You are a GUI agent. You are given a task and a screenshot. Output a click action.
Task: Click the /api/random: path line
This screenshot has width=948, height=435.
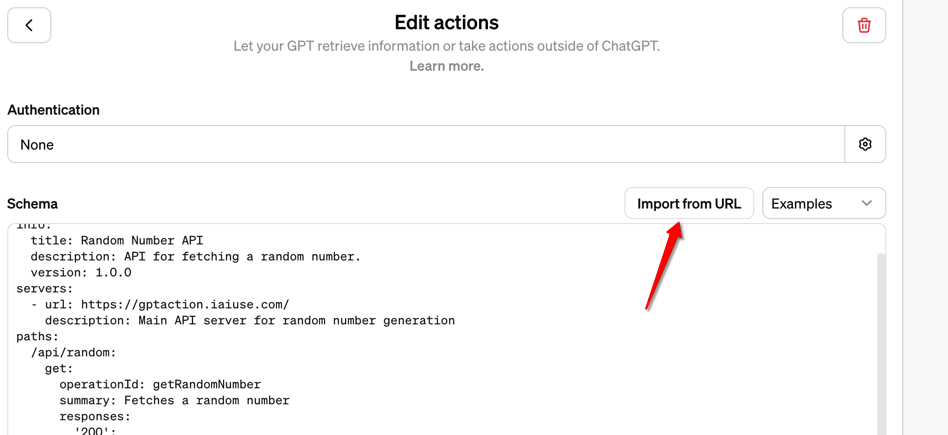(x=73, y=353)
